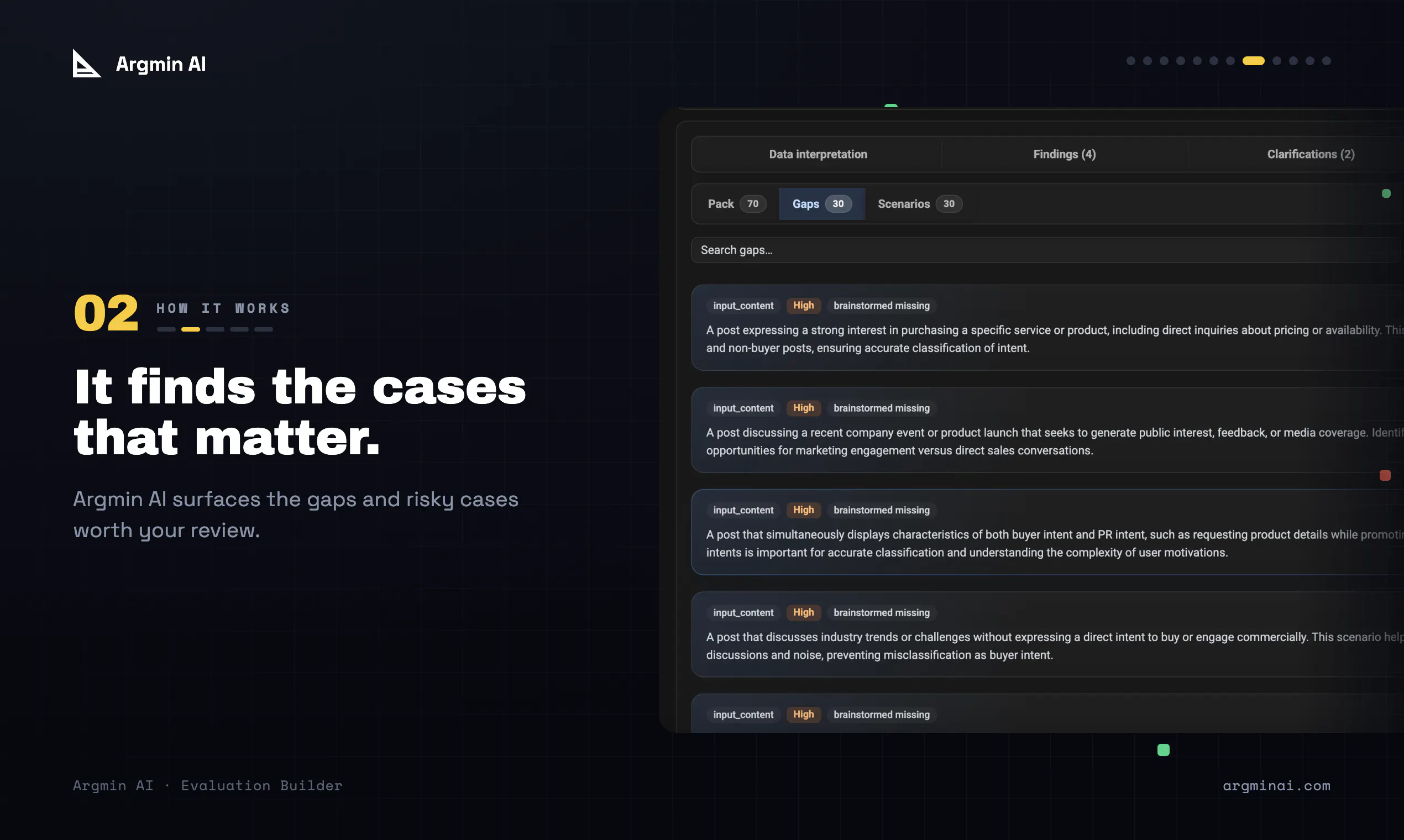Click input_content tag on product launch card
This screenshot has width=1404, height=840.
(743, 408)
